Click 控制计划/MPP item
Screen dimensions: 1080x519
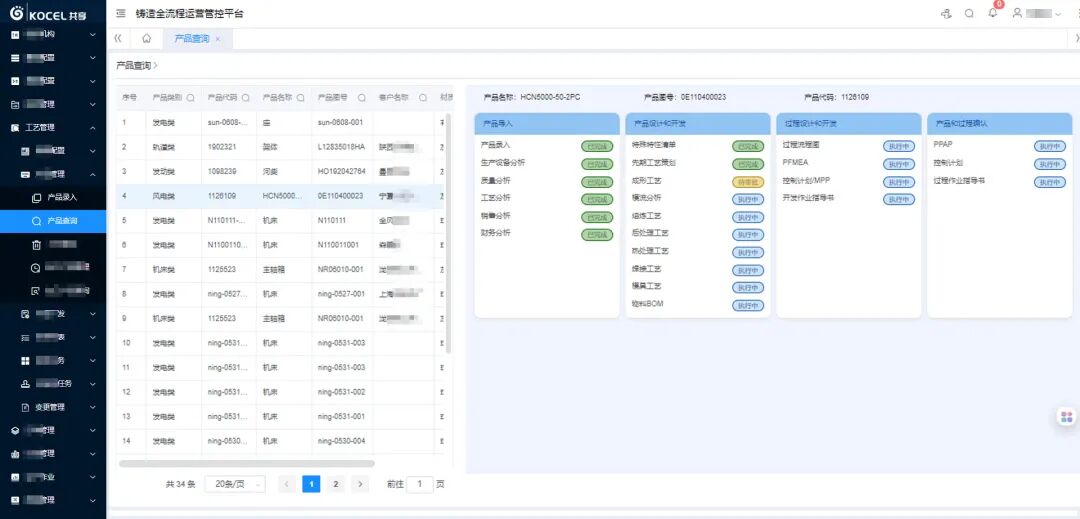pyautogui.click(x=804, y=180)
